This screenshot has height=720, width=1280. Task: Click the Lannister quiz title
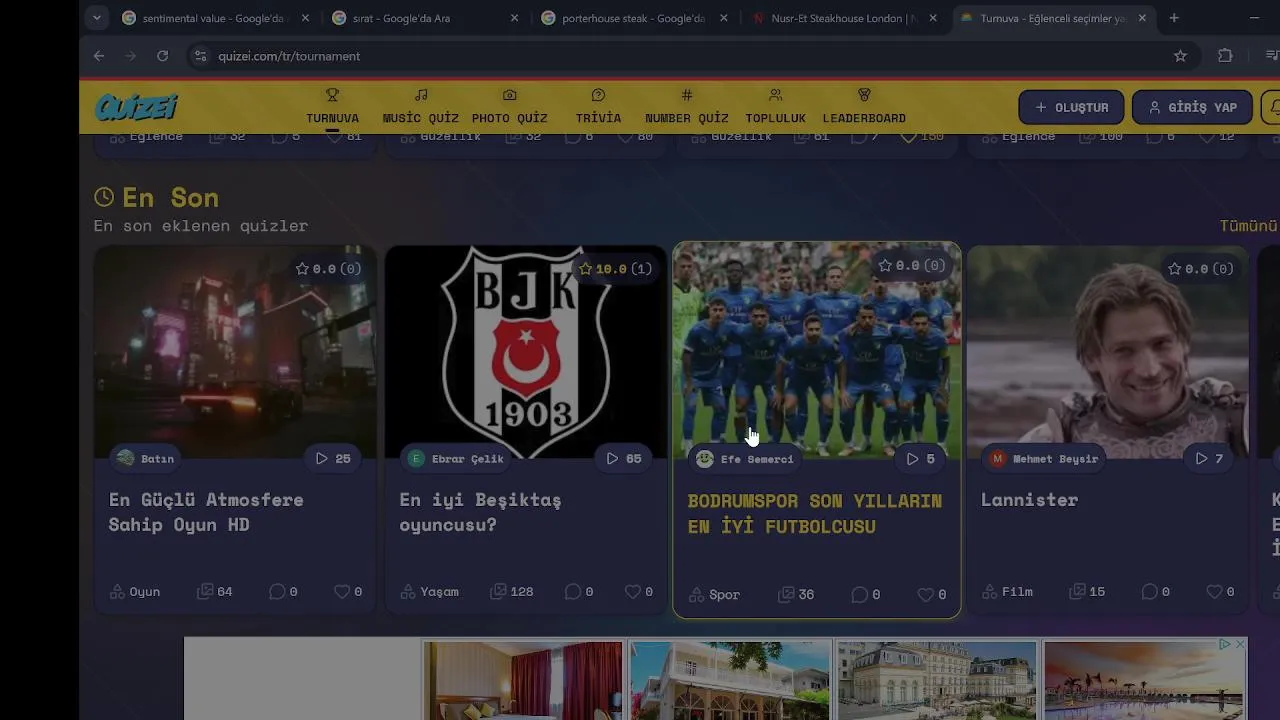coord(1029,500)
